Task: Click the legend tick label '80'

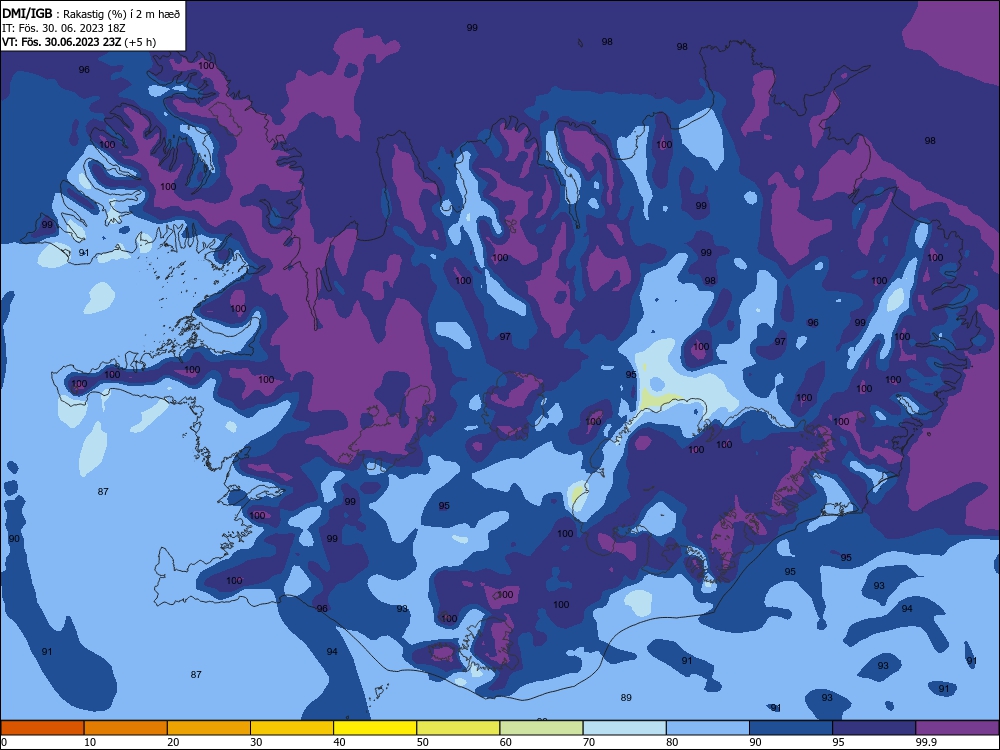Action: click(x=672, y=742)
